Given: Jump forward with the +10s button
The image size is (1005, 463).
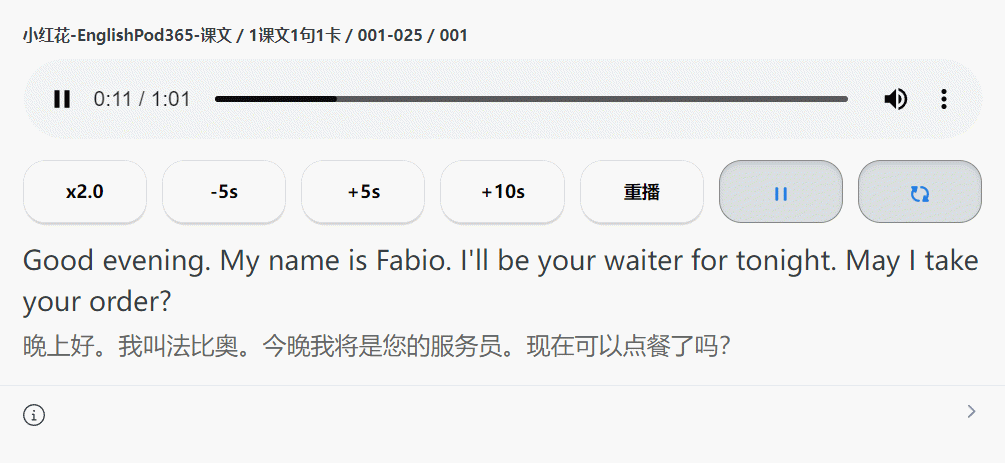Looking at the screenshot, I should tap(502, 192).
